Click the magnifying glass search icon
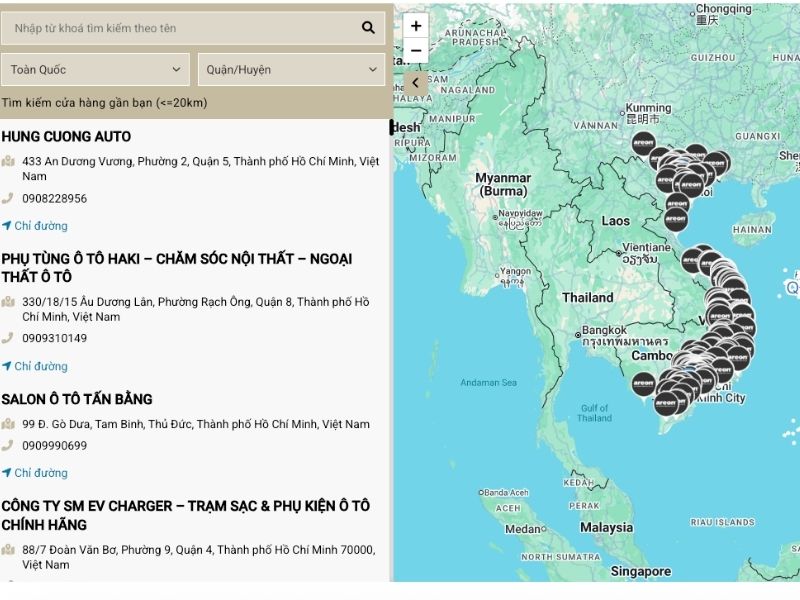Screen dimensions: 800x600 368,28
